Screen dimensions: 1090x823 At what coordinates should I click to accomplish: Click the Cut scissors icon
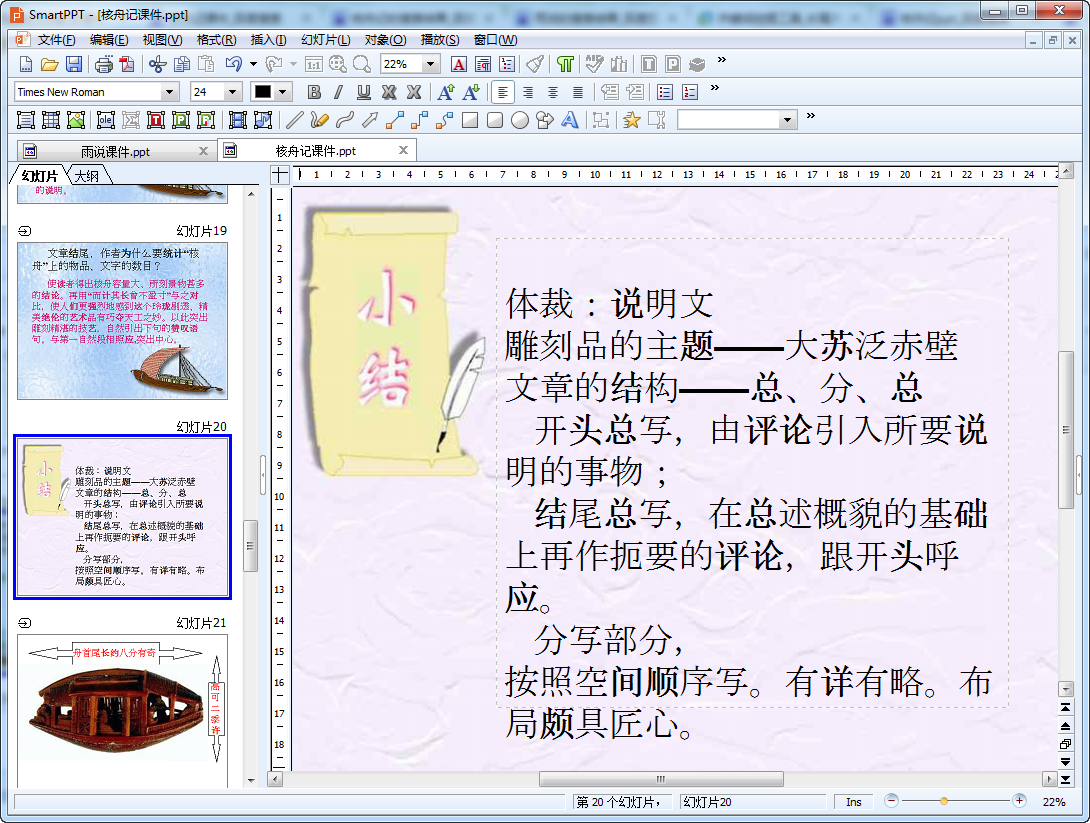(x=157, y=64)
